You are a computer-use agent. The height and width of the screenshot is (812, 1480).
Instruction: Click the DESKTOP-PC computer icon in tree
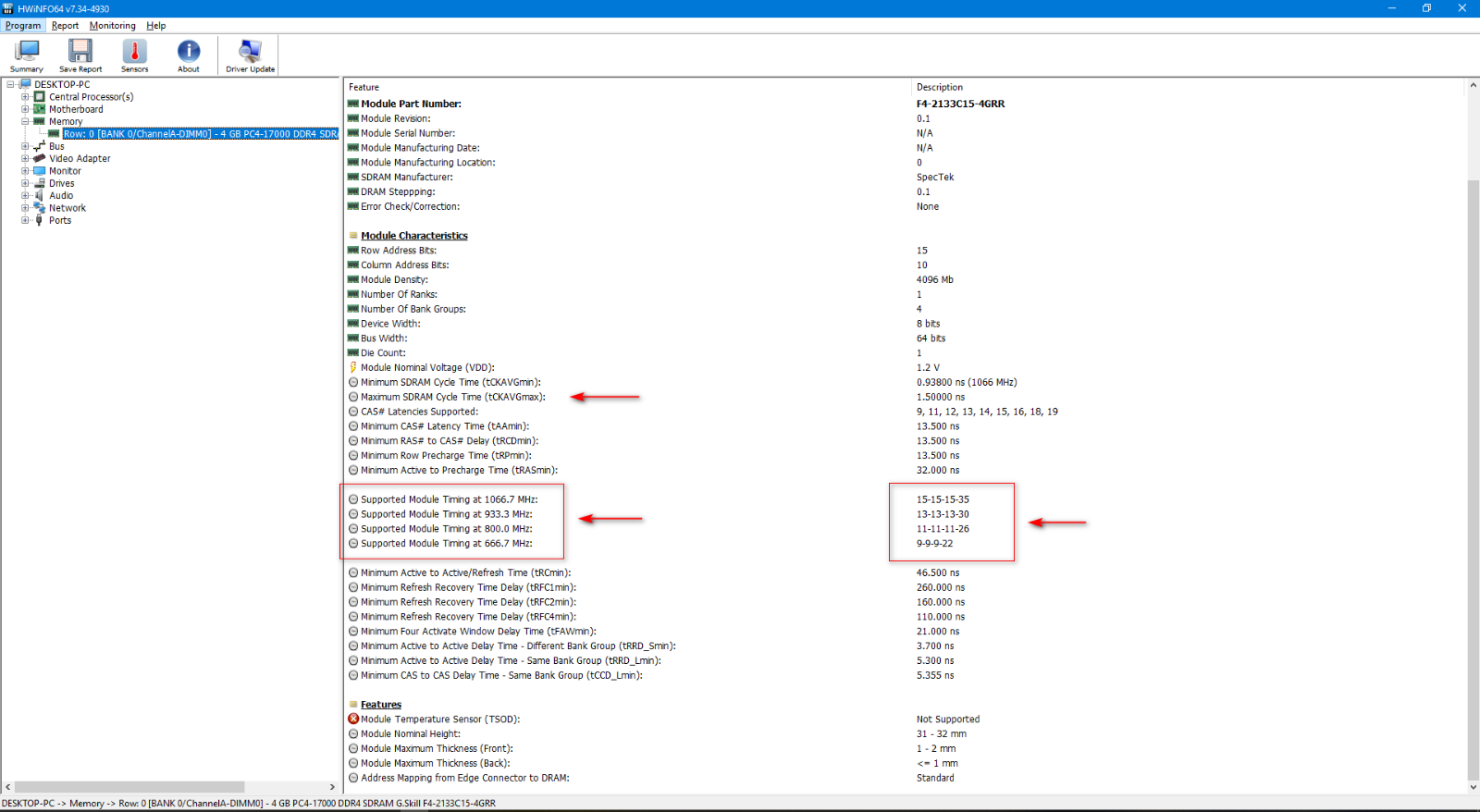click(26, 84)
